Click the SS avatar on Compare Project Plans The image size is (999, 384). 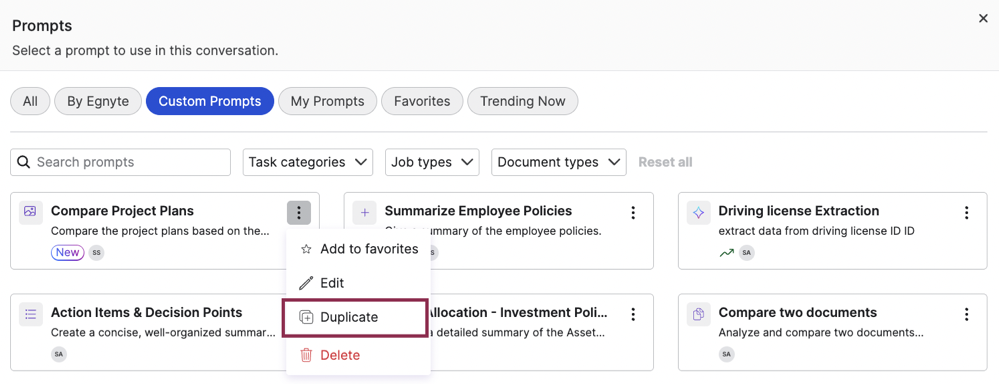coord(96,252)
